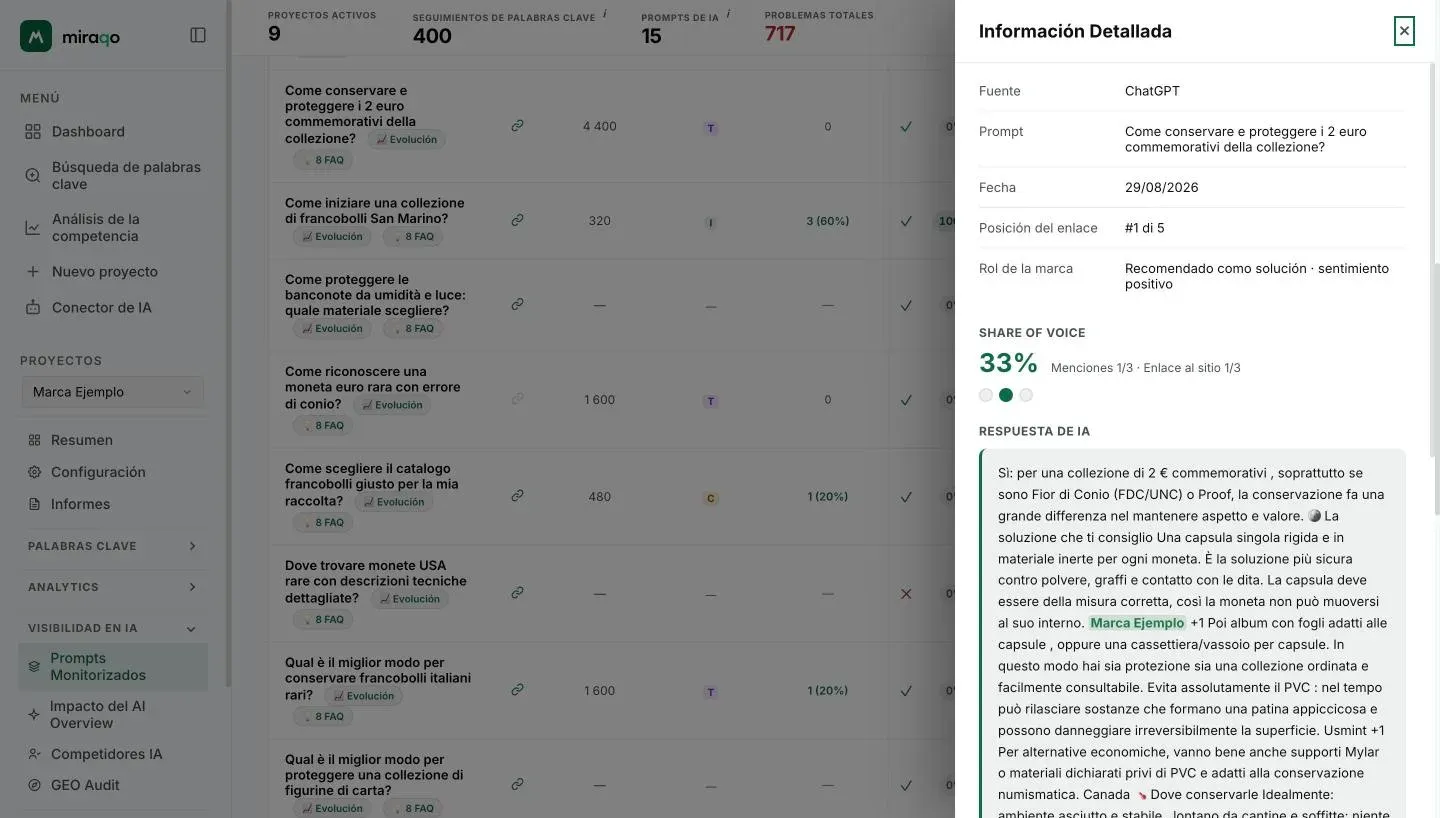This screenshot has width=1440, height=818.
Task: Open link icon for banconote da umidità row
Action: click(517, 304)
